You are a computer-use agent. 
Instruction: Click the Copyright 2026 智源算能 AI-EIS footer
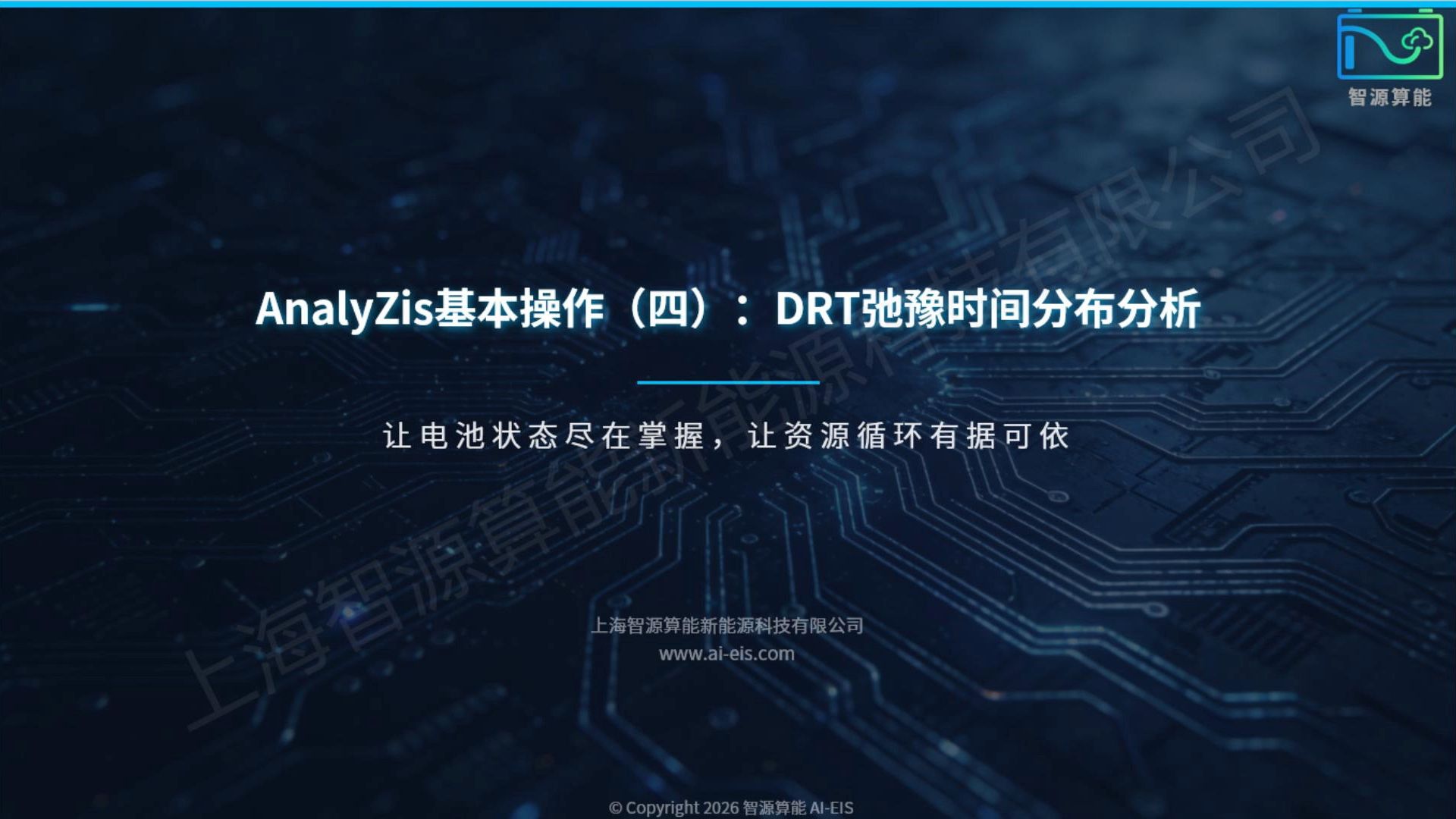(731, 808)
